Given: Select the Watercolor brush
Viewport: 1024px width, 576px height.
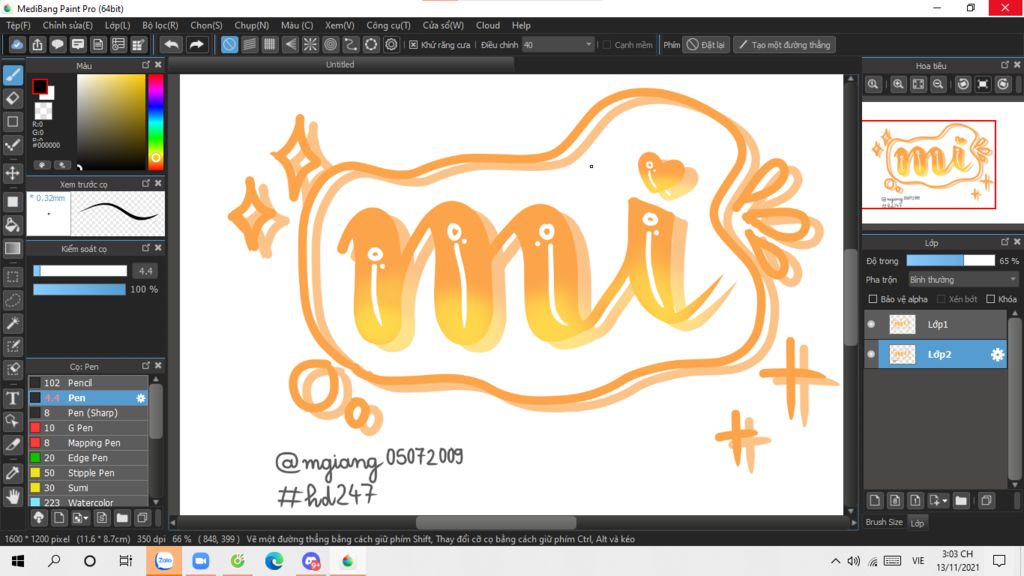Looking at the screenshot, I should coord(88,502).
